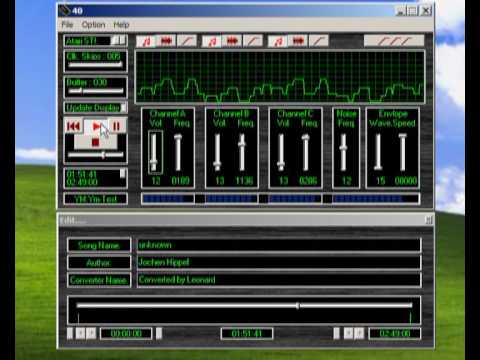Toggle Channel B envelope curve icon
The height and width of the screenshot is (360, 480).
click(x=252, y=41)
